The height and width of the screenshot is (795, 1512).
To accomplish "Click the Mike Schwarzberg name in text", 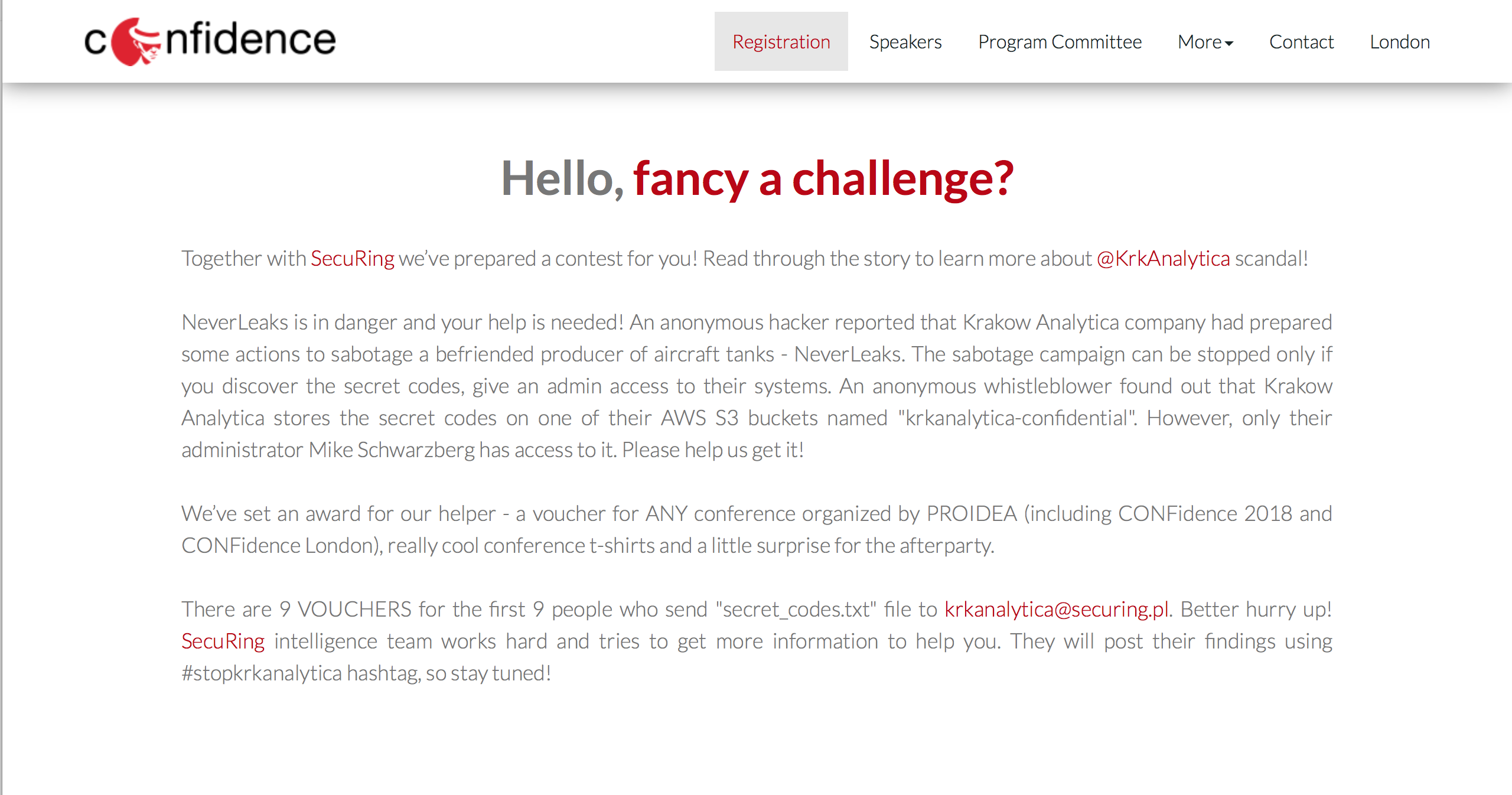I will tap(391, 450).
